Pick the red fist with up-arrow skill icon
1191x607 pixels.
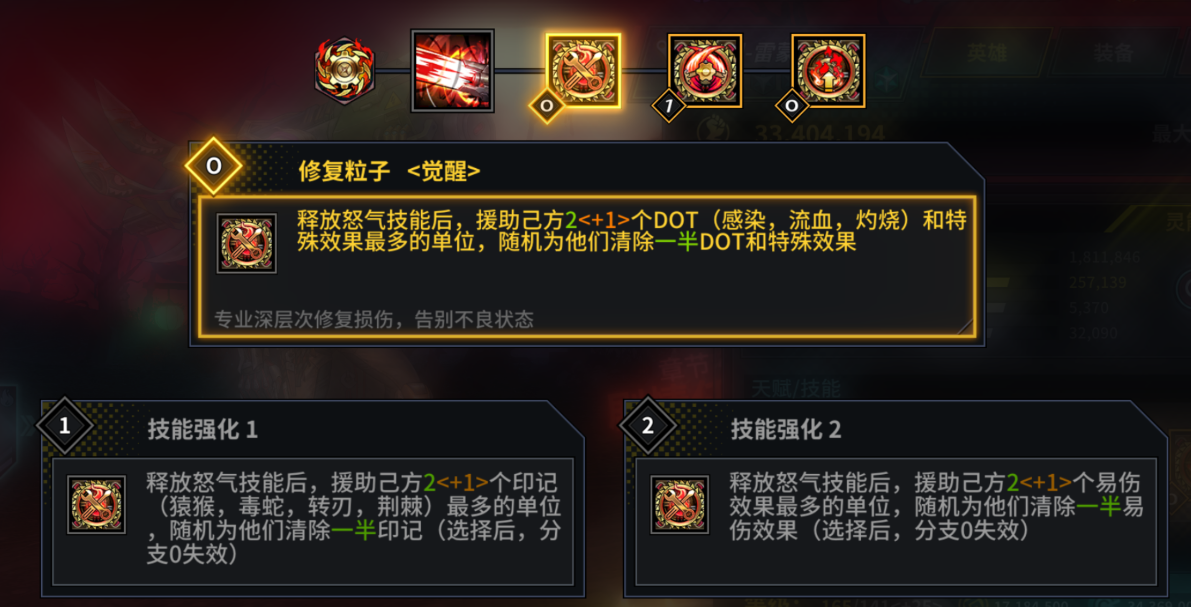pos(828,71)
